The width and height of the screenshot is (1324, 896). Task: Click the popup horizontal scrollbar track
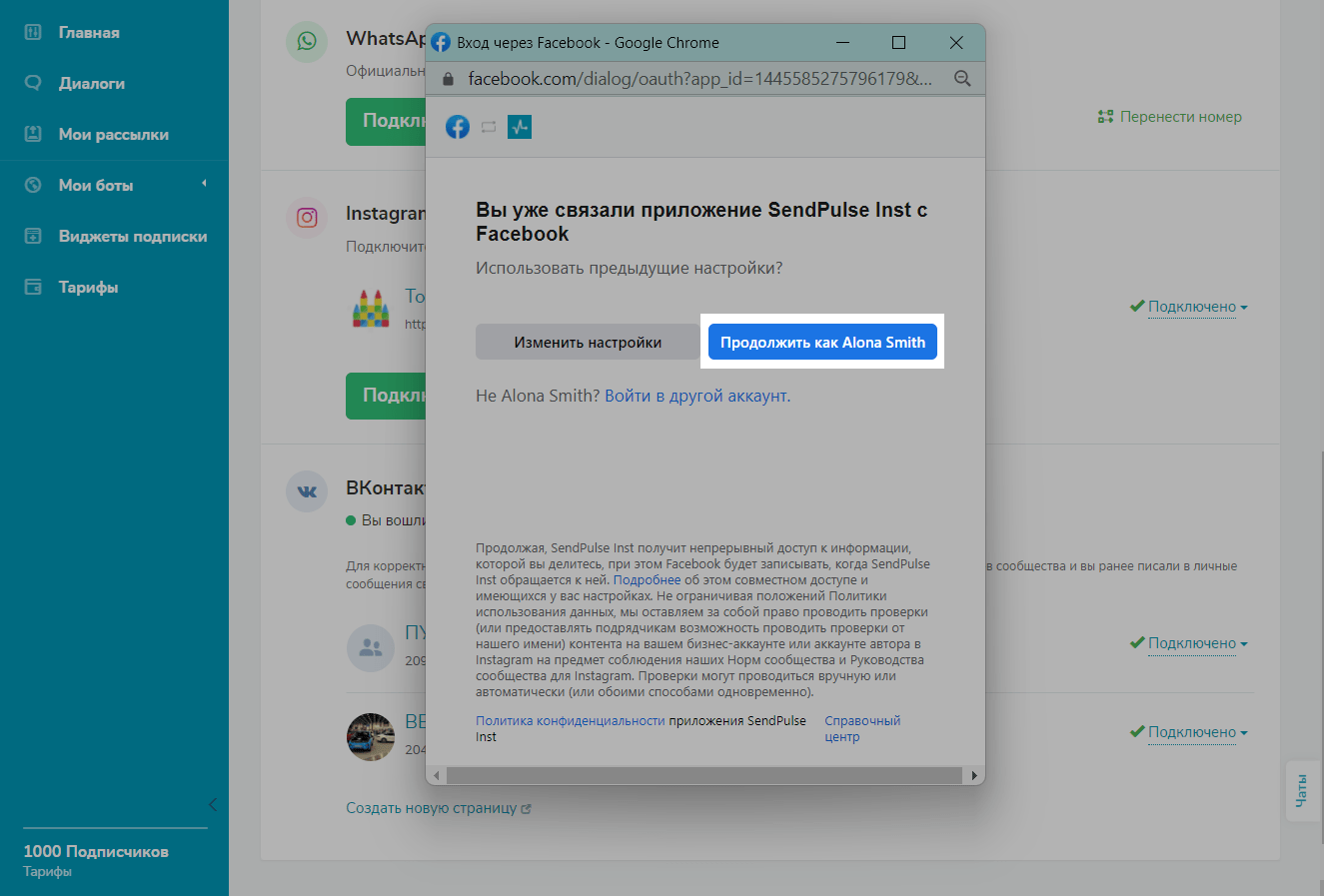click(704, 775)
